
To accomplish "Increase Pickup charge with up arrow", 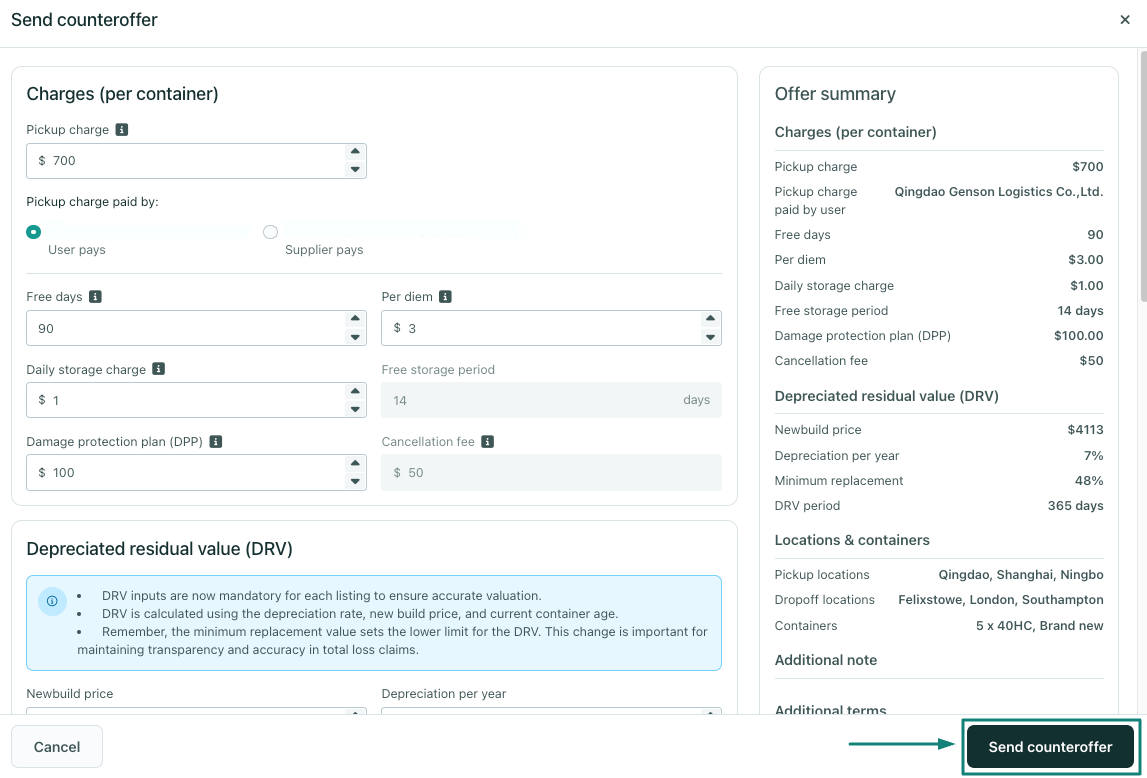I will pos(355,152).
